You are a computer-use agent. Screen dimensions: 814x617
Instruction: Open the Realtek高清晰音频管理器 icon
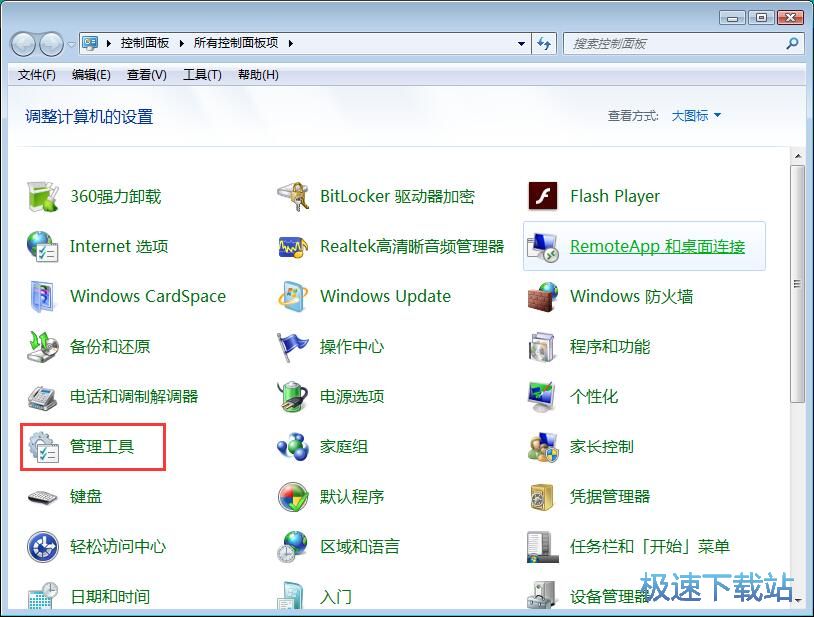293,246
